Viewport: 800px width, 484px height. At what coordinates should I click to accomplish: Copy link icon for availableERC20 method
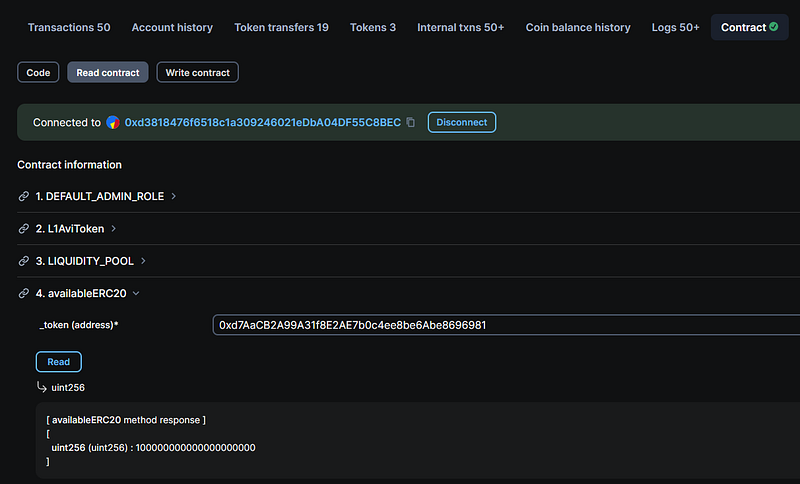pyautogui.click(x=23, y=293)
